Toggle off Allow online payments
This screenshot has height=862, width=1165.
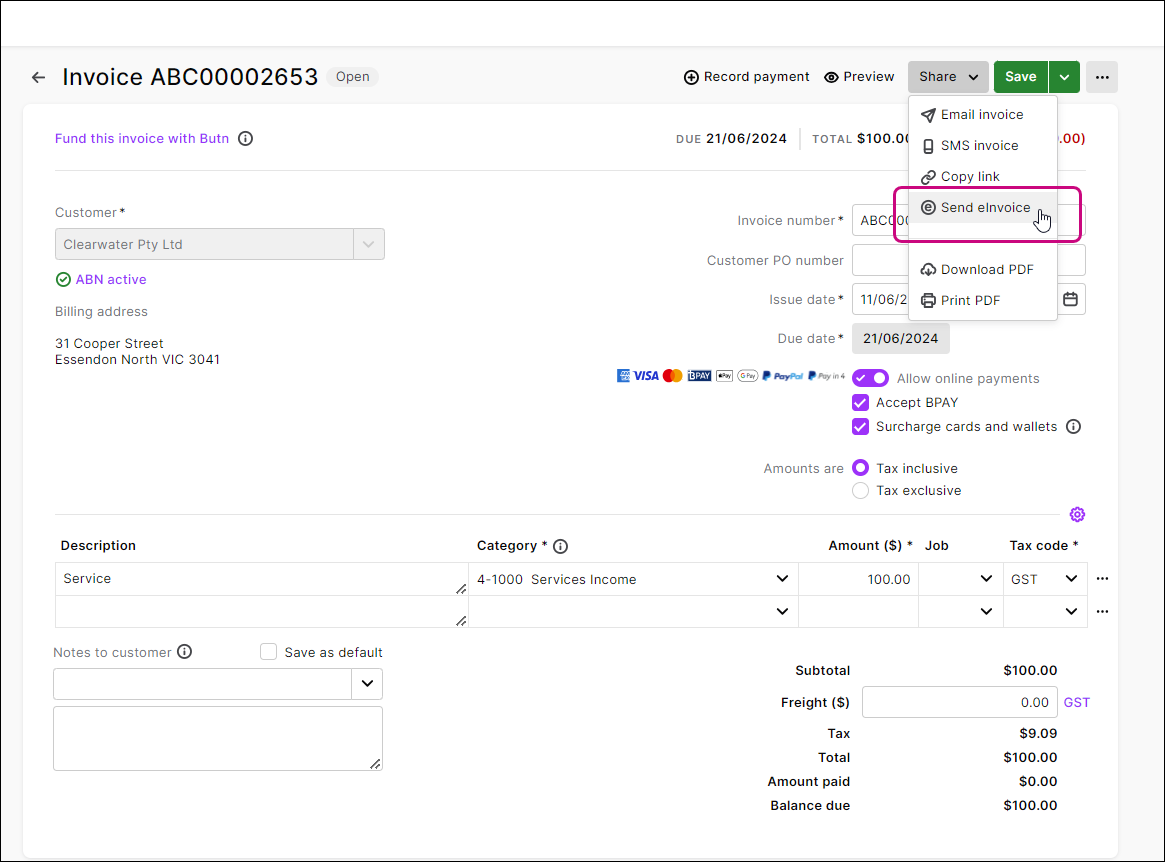point(870,378)
